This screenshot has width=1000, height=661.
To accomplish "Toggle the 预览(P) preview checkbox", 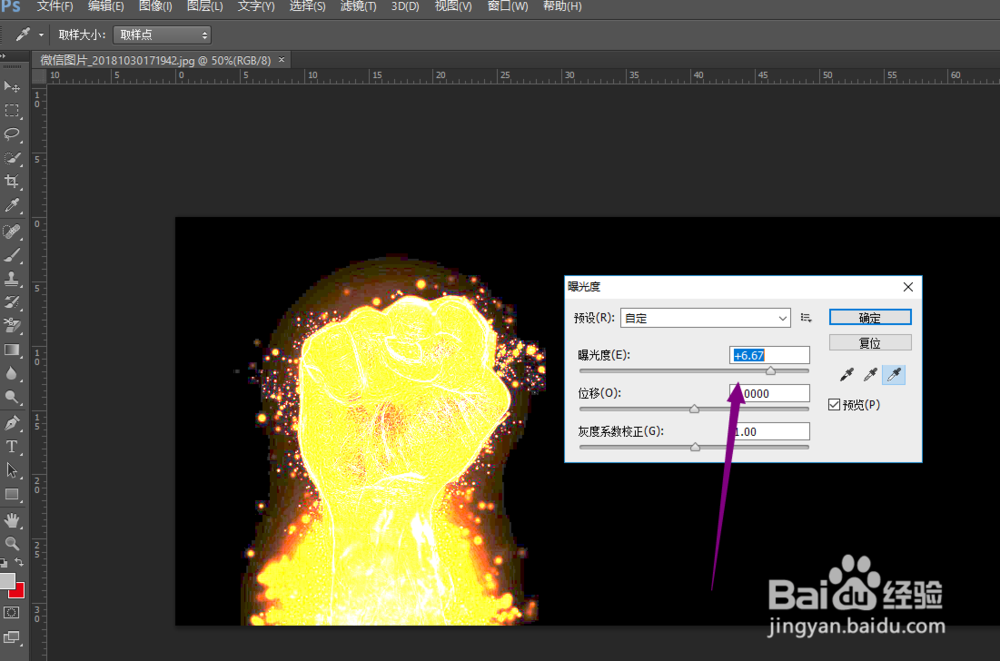I will tap(834, 405).
